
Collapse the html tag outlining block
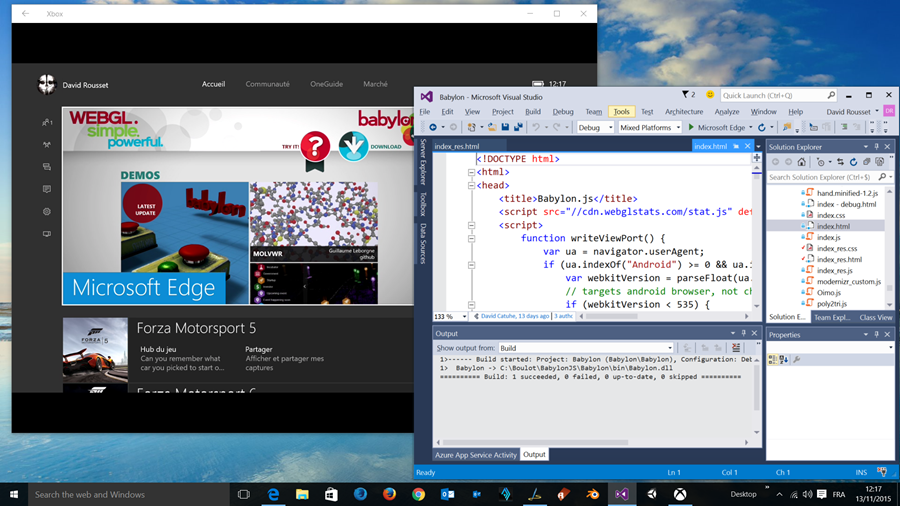pos(470,172)
